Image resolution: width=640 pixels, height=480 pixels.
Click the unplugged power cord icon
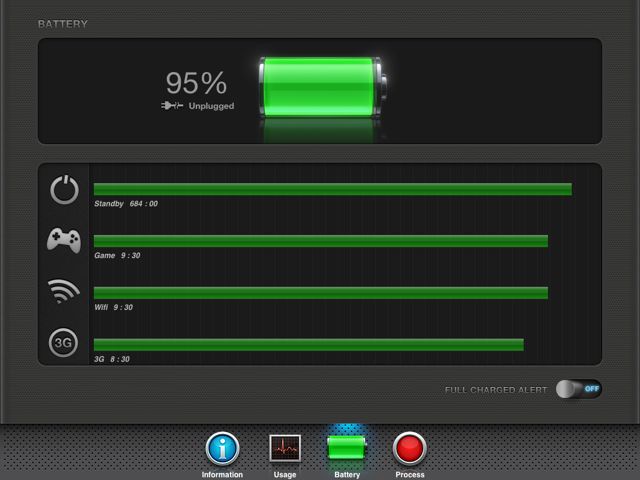pyautogui.click(x=172, y=106)
